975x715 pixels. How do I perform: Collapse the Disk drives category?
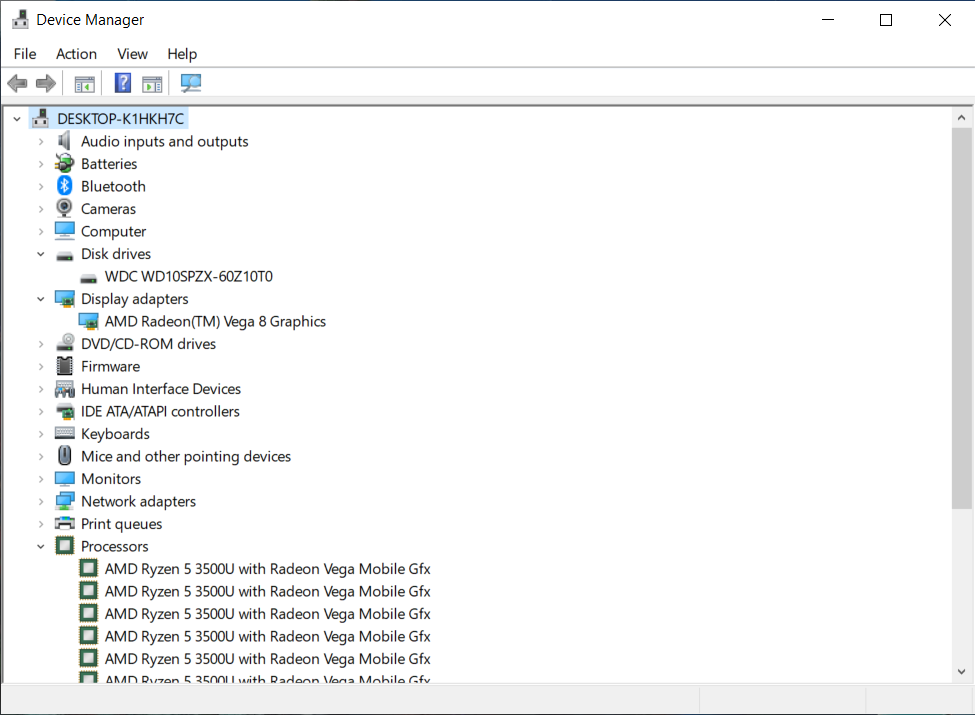41,254
